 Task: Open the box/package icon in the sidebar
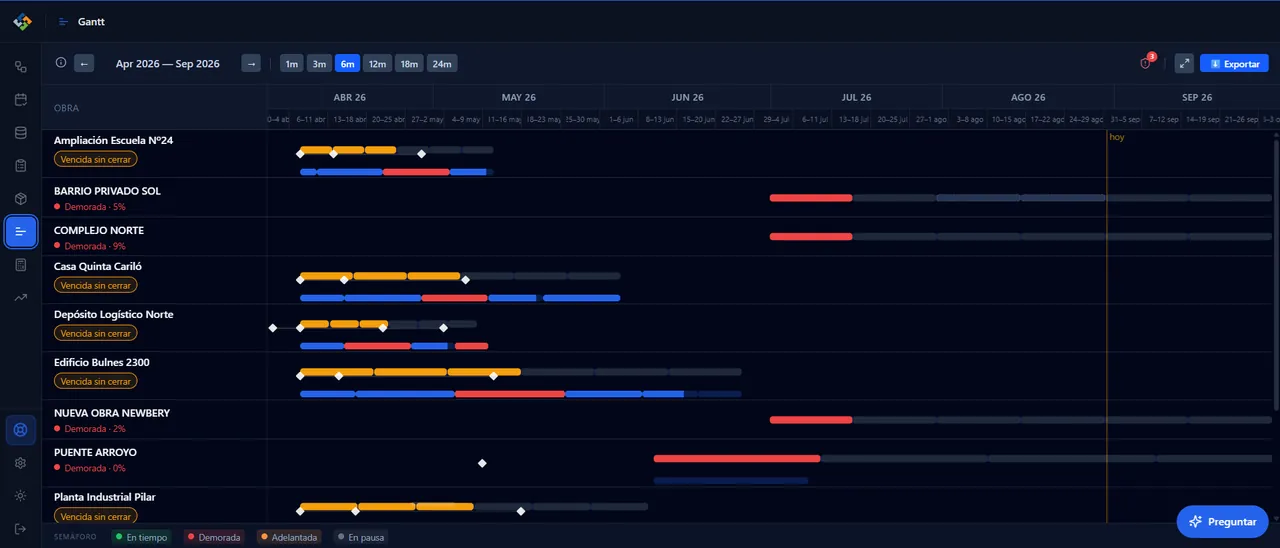pyautogui.click(x=21, y=198)
